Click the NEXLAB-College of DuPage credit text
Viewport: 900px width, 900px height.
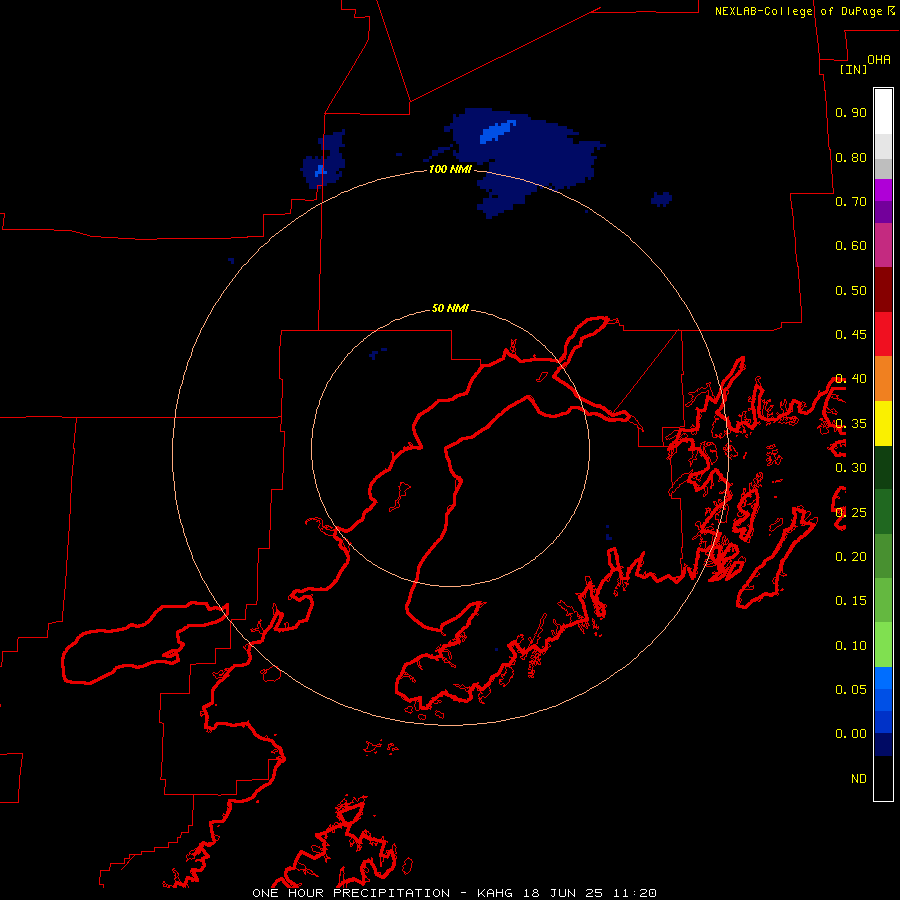point(805,11)
